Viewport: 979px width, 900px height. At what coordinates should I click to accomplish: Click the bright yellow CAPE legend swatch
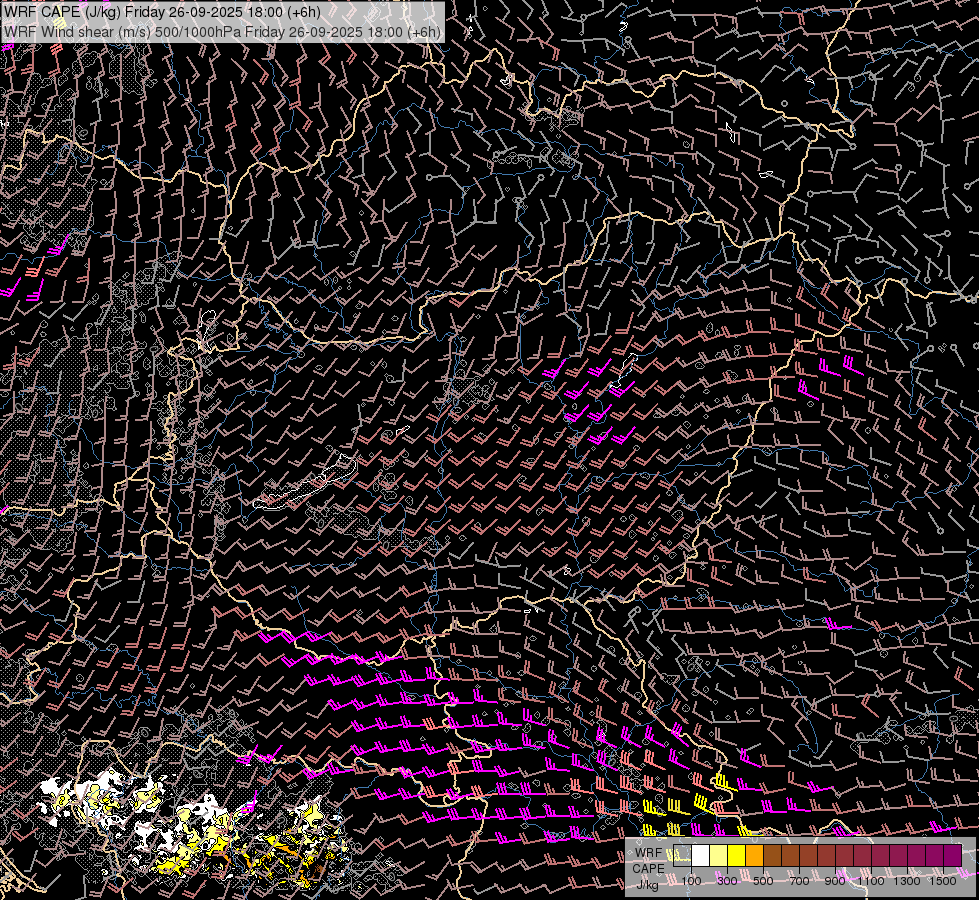(737, 855)
